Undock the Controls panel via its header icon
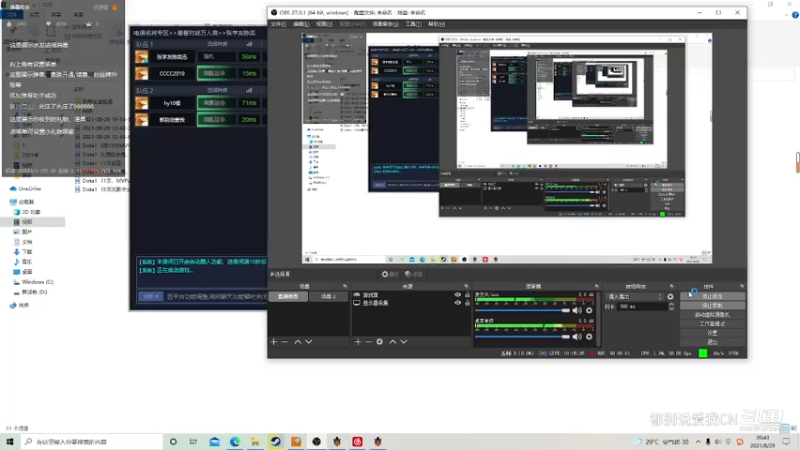 tap(742, 286)
